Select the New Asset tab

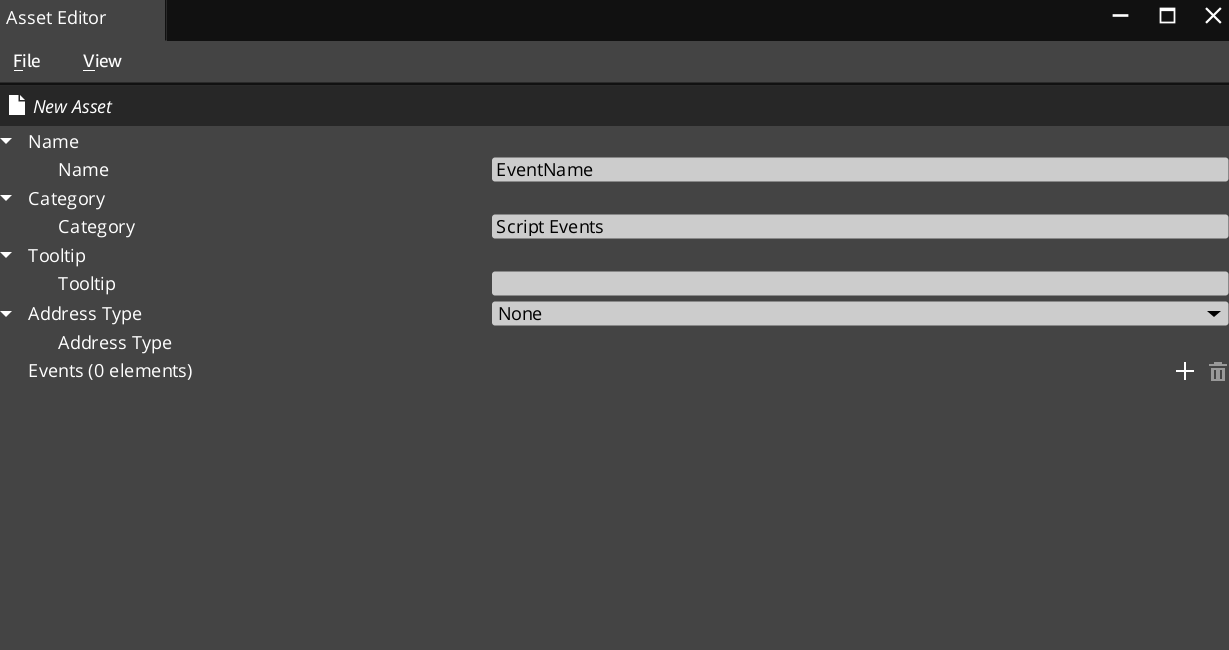(x=71, y=105)
